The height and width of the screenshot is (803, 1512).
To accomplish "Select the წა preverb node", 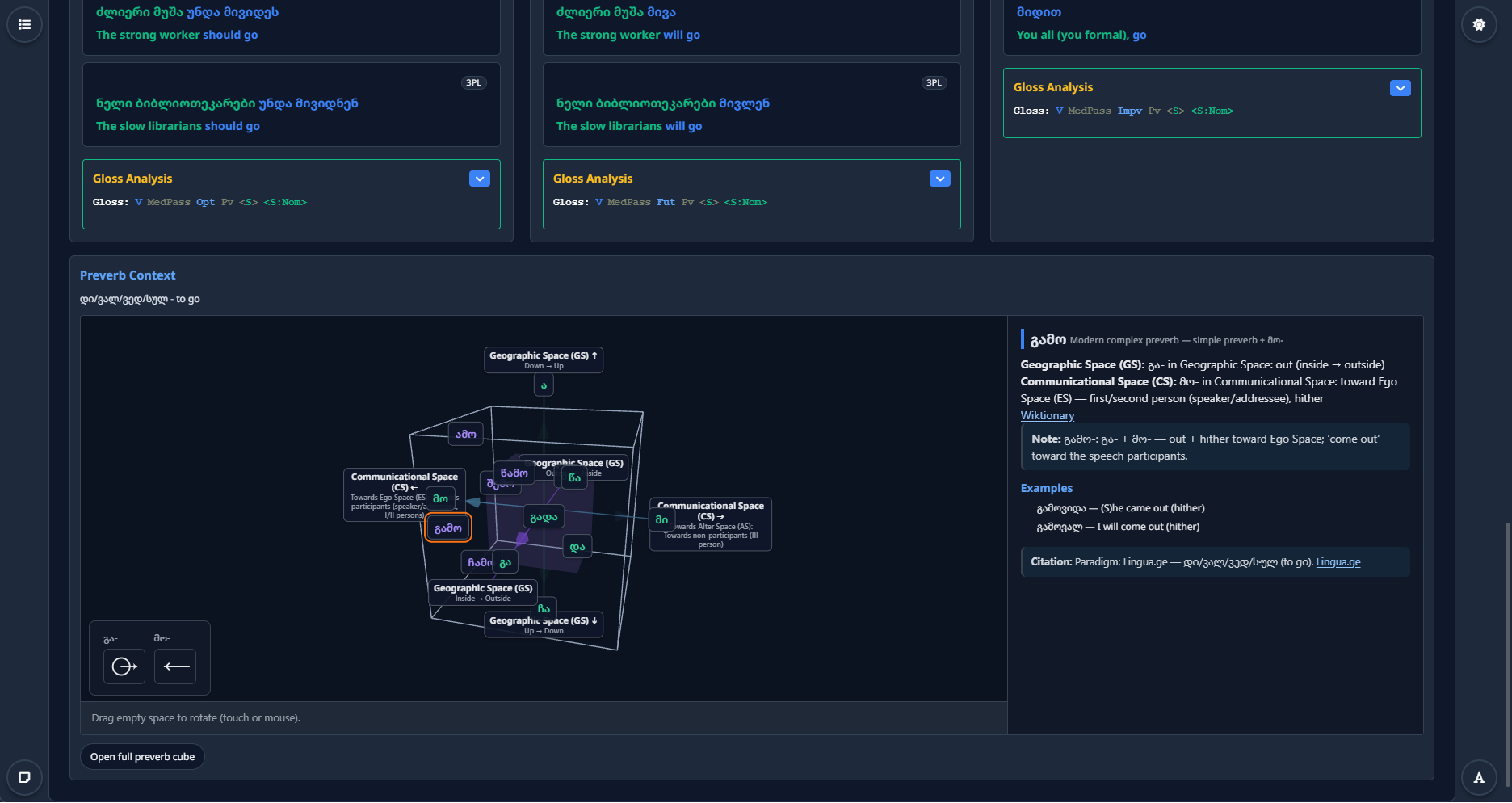I will pos(574,477).
